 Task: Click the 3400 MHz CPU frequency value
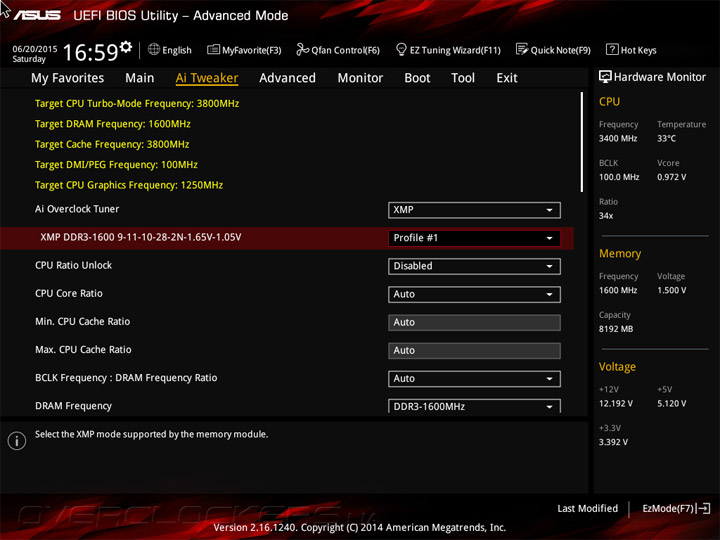click(x=618, y=138)
